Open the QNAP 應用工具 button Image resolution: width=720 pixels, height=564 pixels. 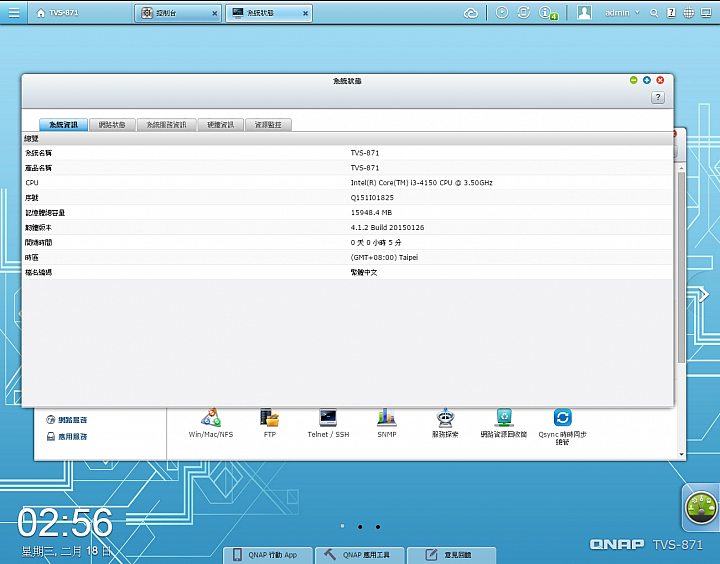click(360, 555)
